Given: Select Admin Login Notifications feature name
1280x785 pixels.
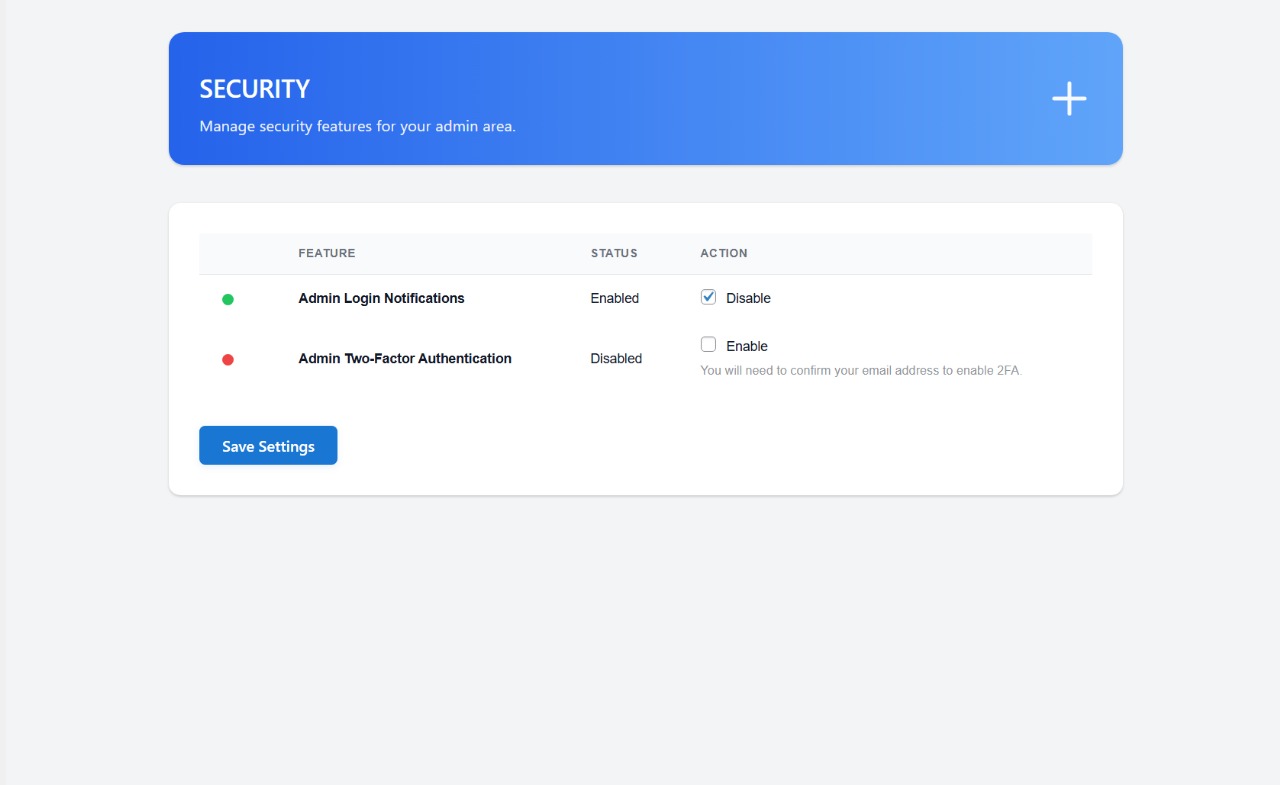Looking at the screenshot, I should coord(381,298).
